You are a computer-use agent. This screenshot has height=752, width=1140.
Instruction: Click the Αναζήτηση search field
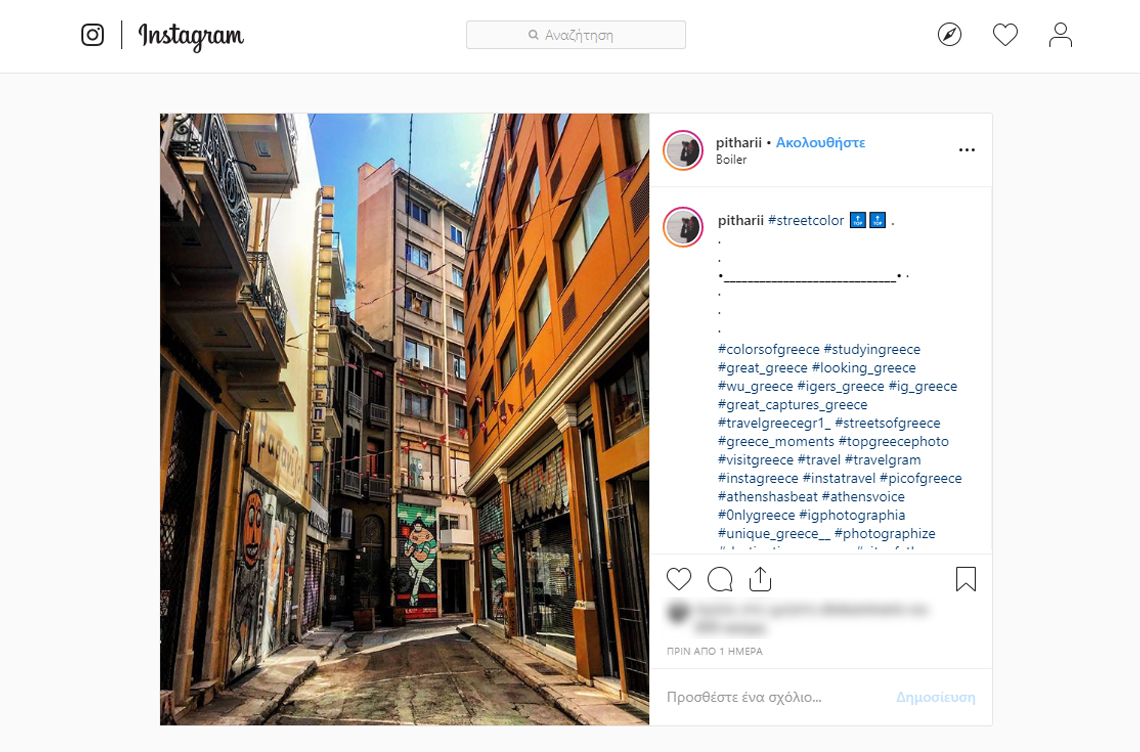[576, 35]
